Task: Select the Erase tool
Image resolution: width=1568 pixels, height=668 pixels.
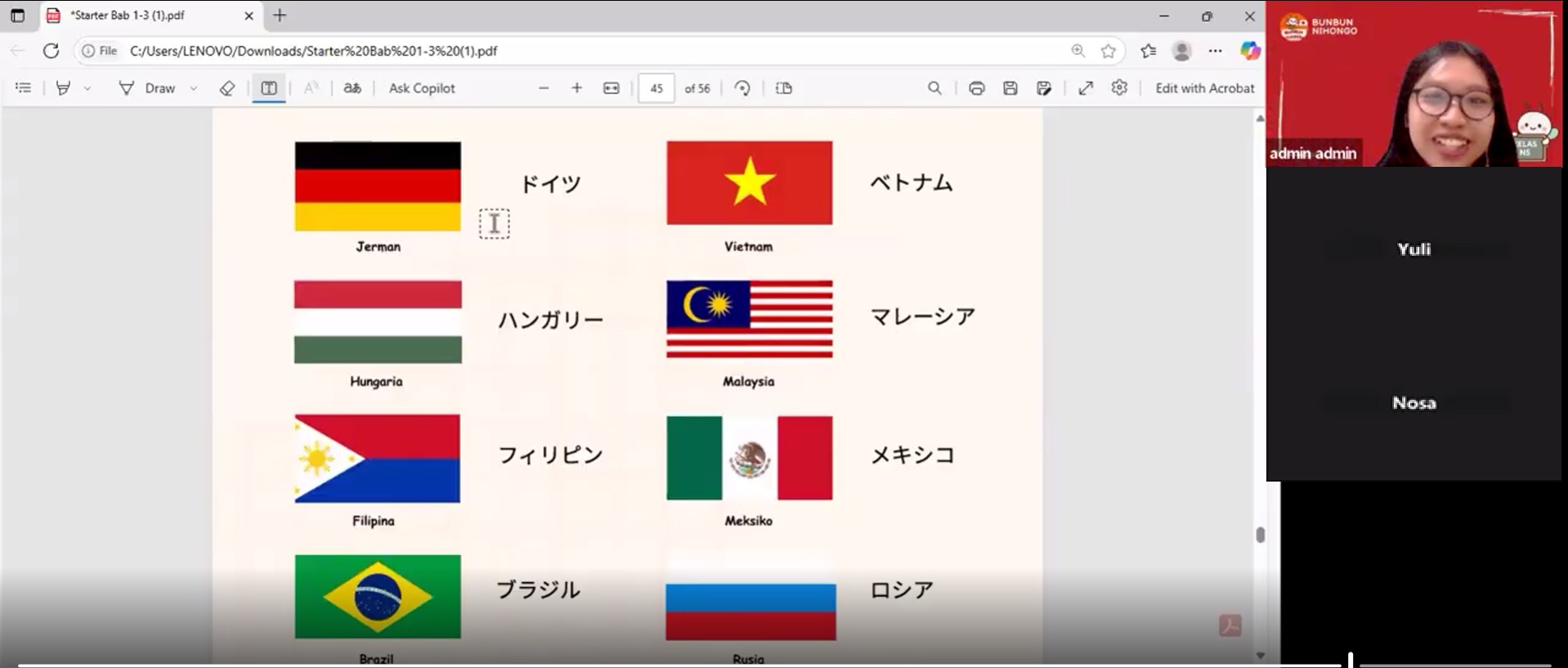Action: [227, 88]
